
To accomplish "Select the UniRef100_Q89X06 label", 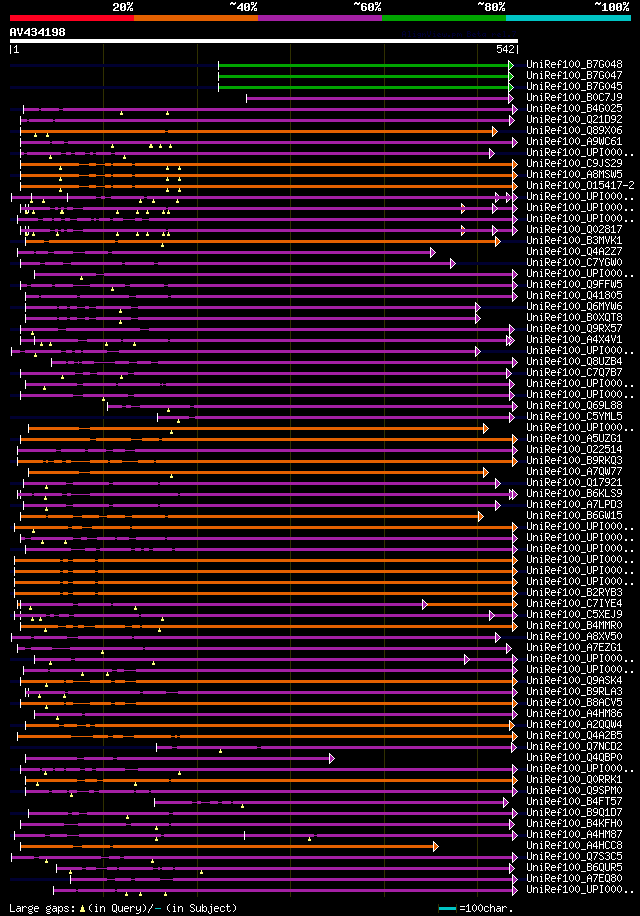I will click(x=574, y=130).
